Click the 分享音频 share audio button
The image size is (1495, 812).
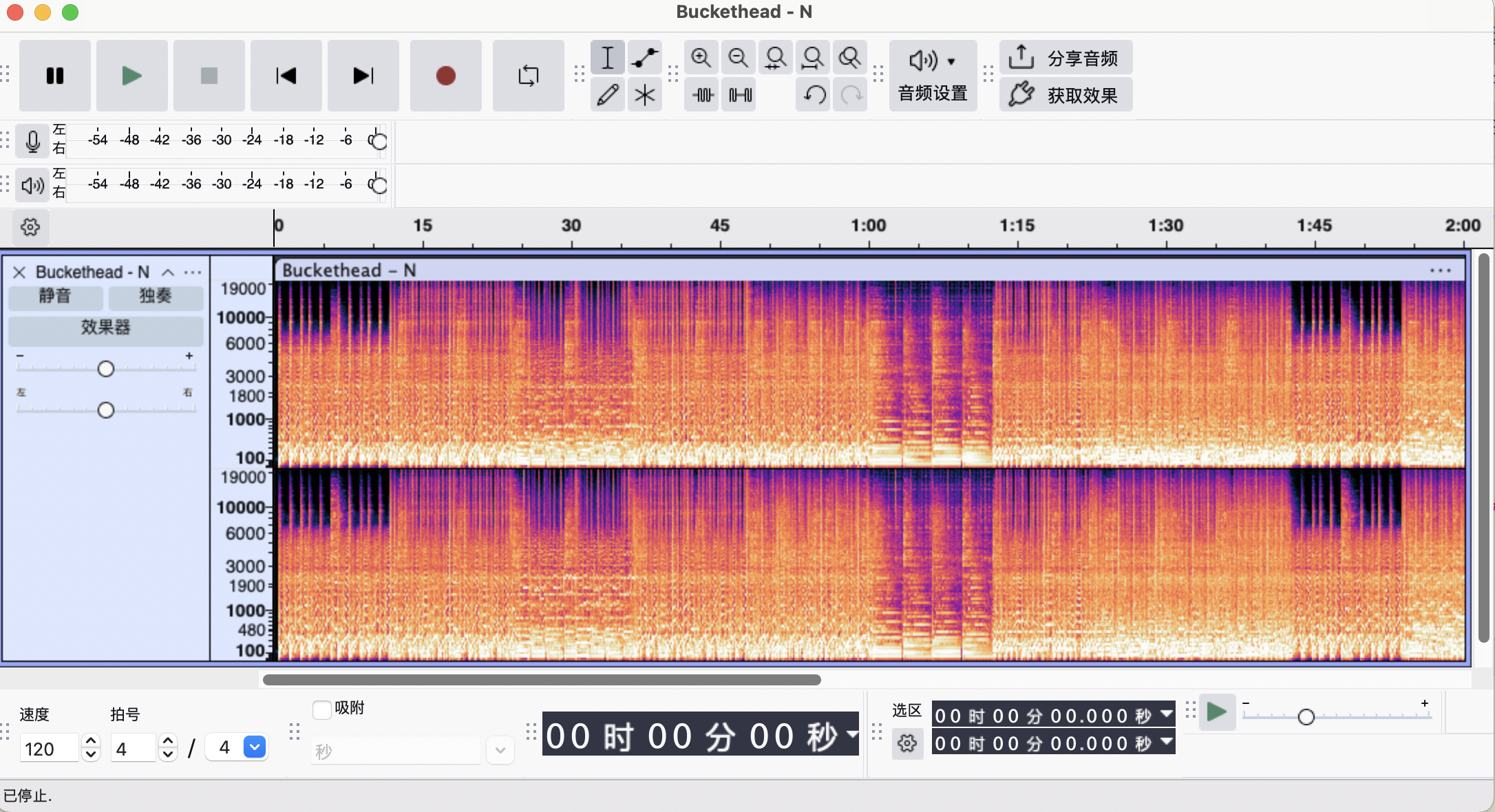point(1065,58)
